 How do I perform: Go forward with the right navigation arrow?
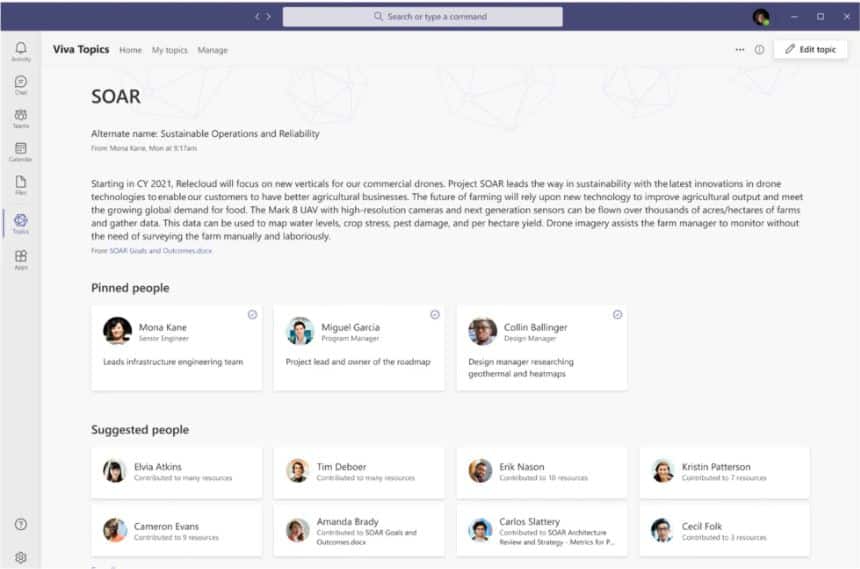pyautogui.click(x=268, y=16)
